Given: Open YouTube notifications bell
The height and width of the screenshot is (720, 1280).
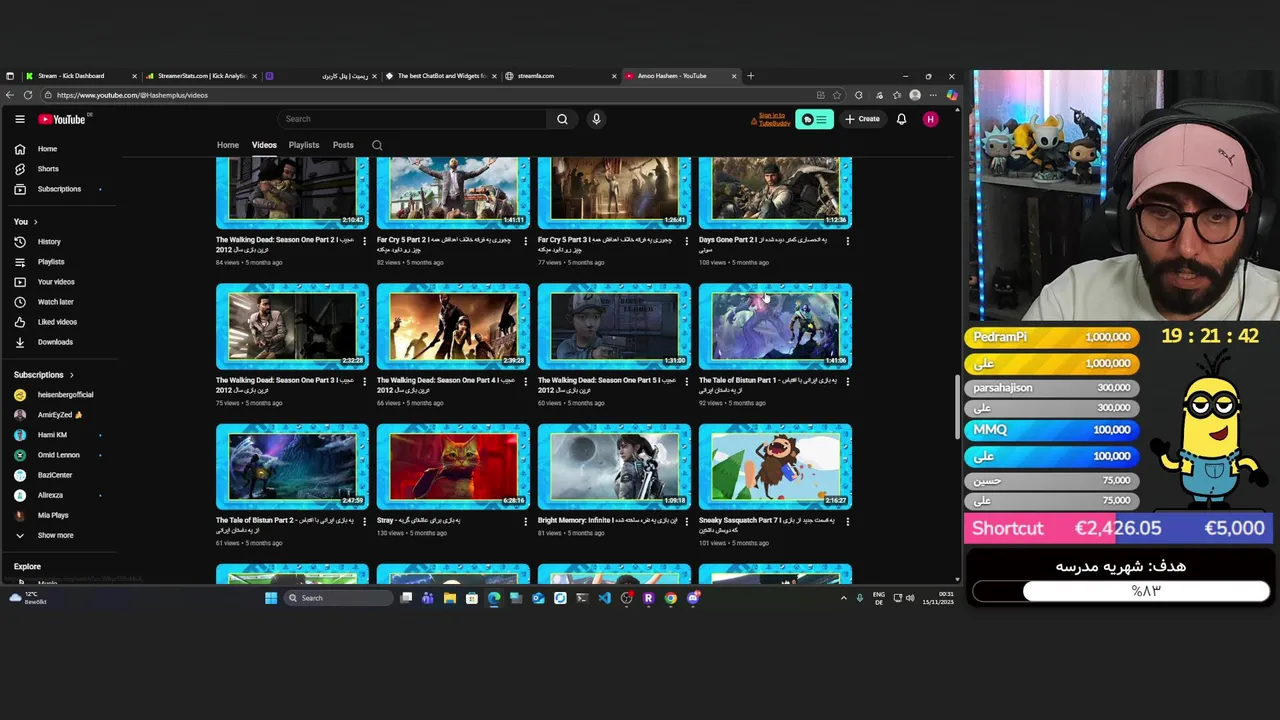Looking at the screenshot, I should (901, 119).
